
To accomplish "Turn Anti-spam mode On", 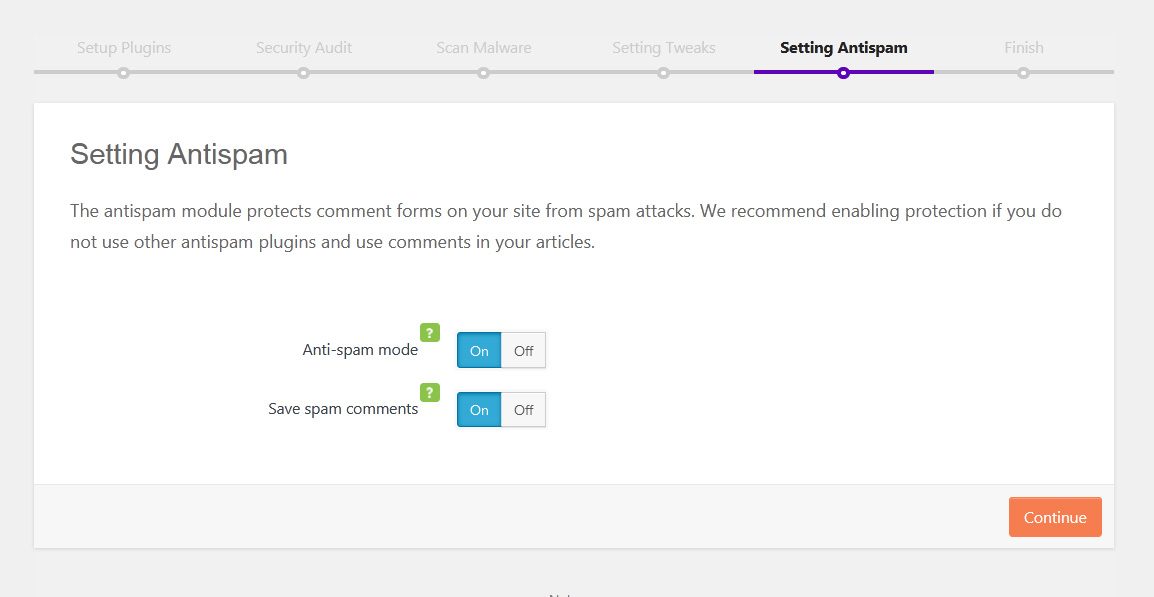I will pyautogui.click(x=479, y=351).
